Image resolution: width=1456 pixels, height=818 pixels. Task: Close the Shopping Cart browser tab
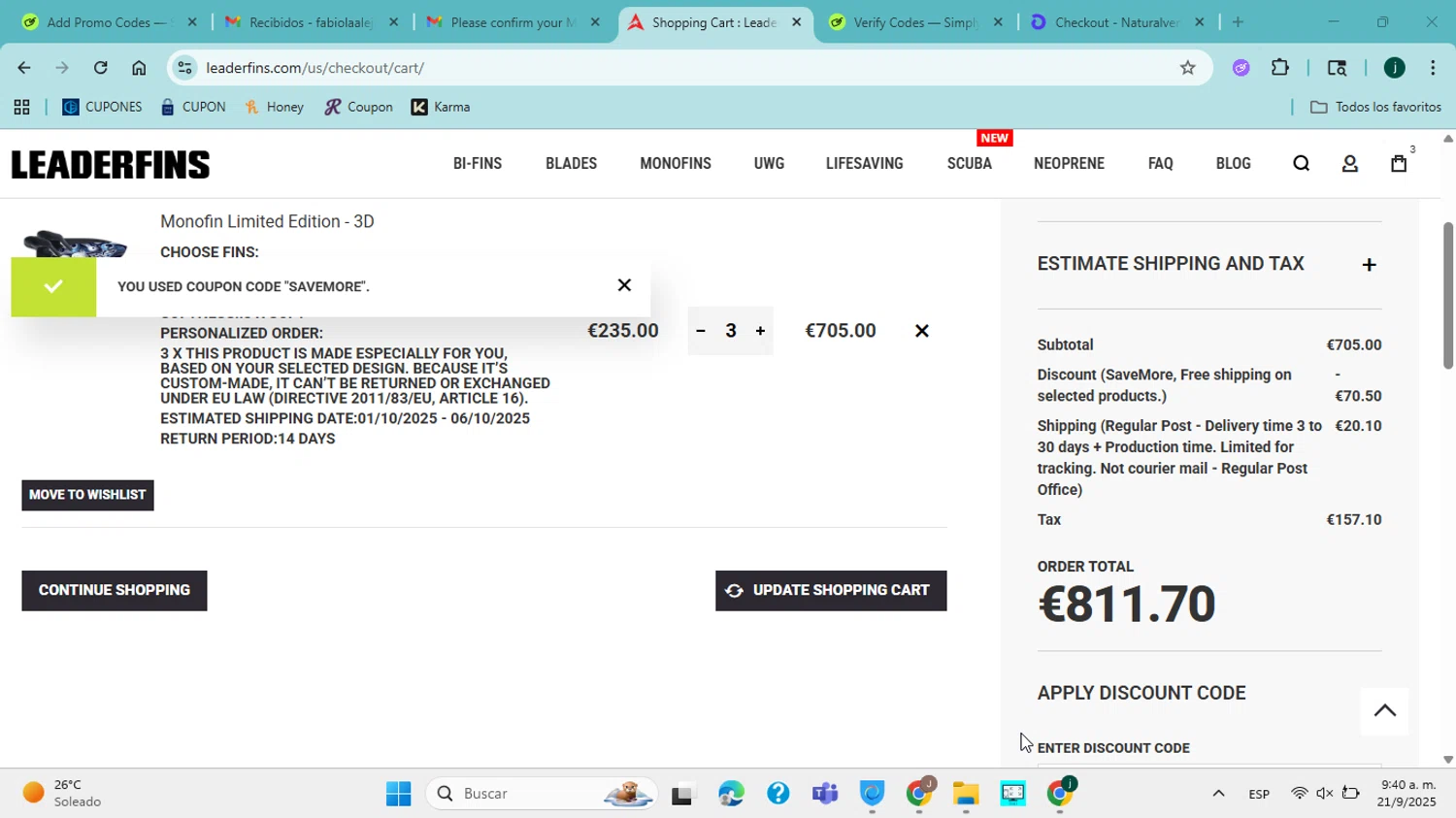(x=797, y=22)
